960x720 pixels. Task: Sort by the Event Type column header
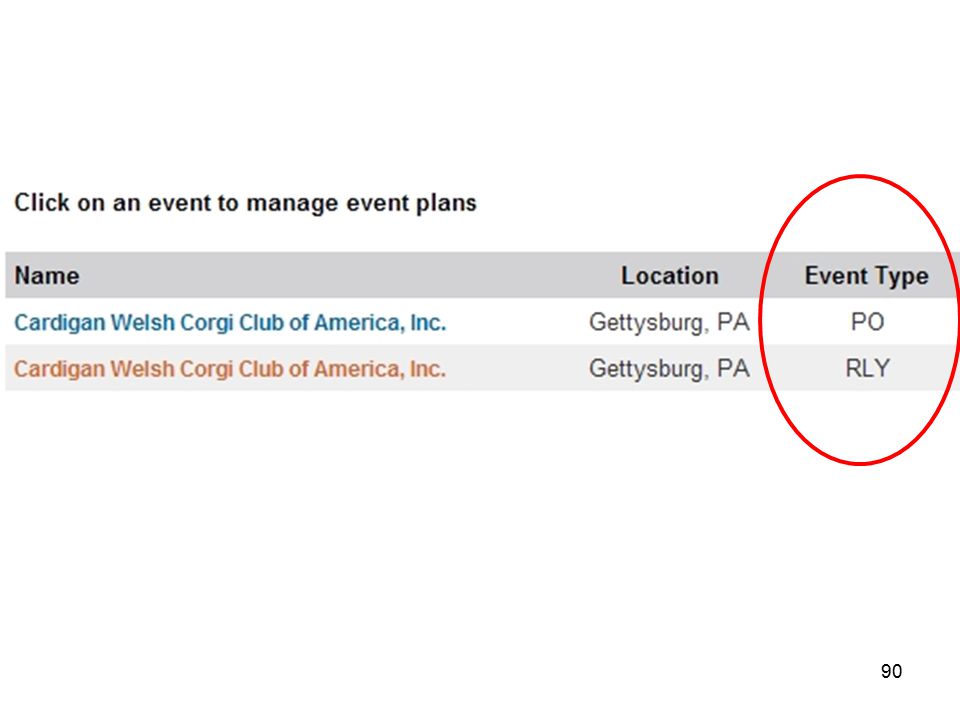[x=866, y=276]
